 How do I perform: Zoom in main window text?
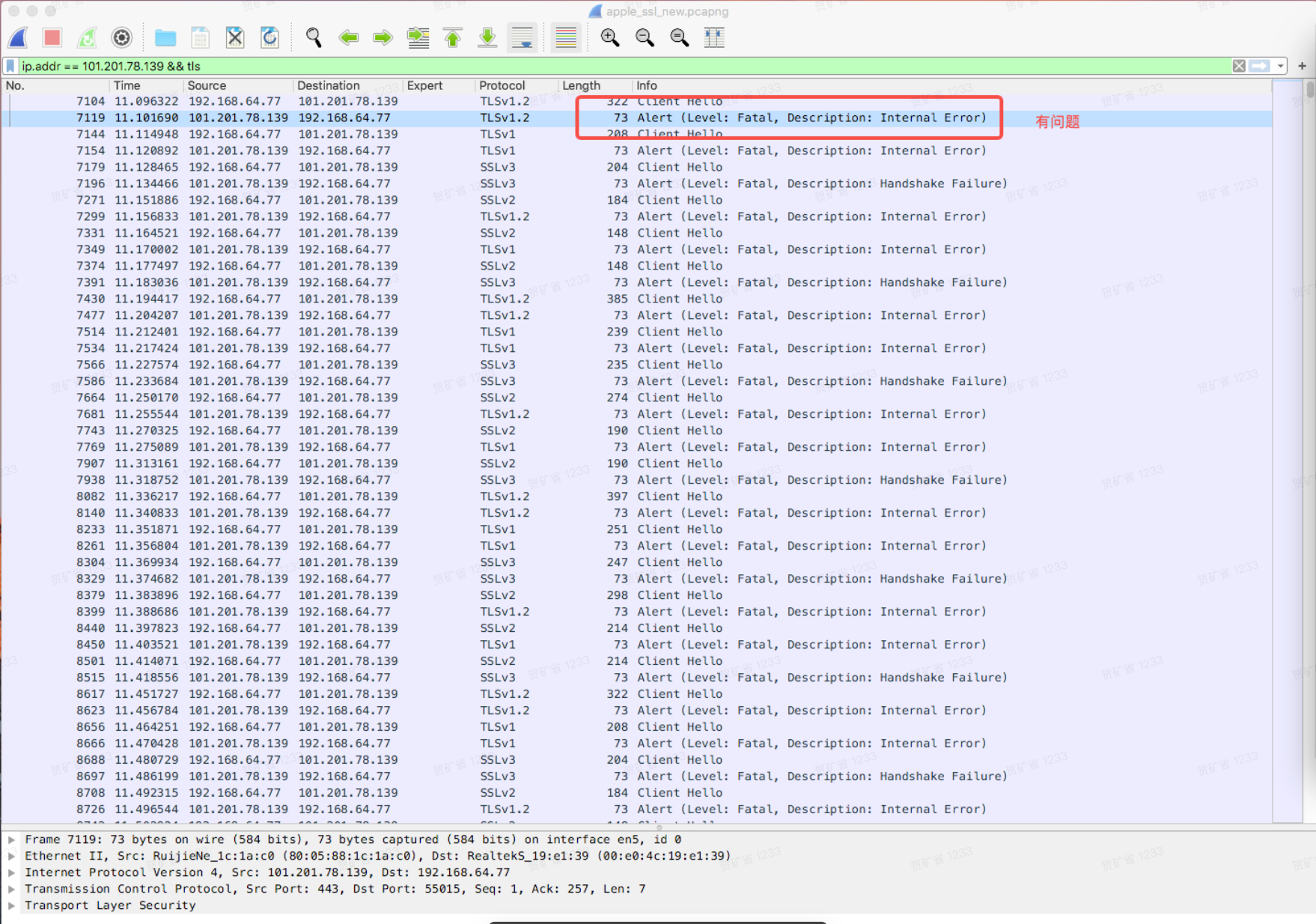pos(610,37)
